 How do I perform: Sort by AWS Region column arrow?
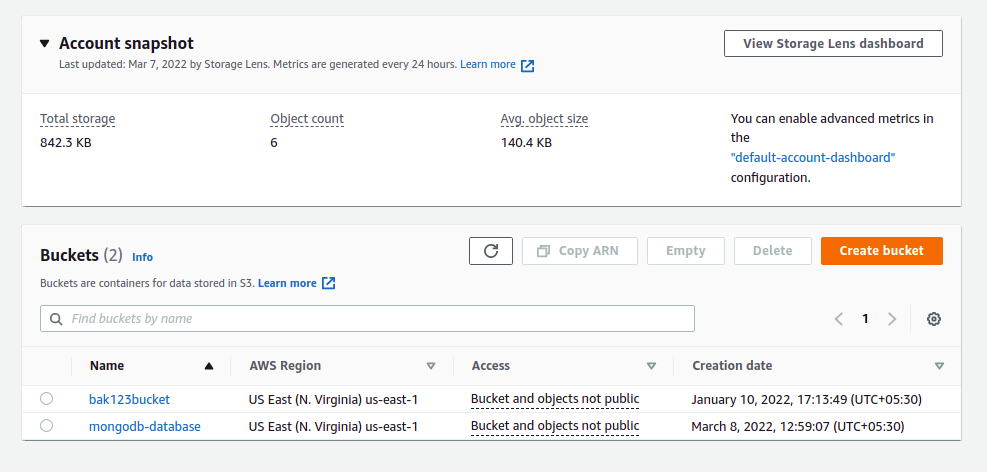[x=431, y=366]
